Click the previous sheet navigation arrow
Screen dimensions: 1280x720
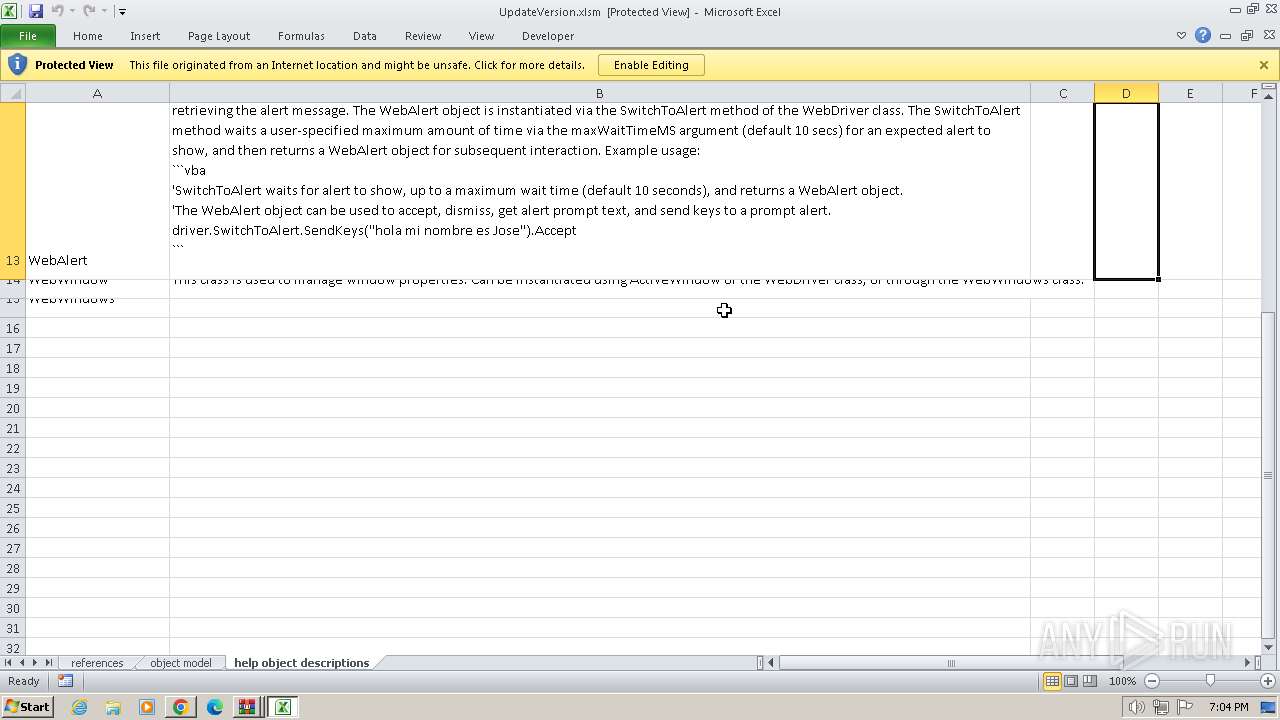22,663
